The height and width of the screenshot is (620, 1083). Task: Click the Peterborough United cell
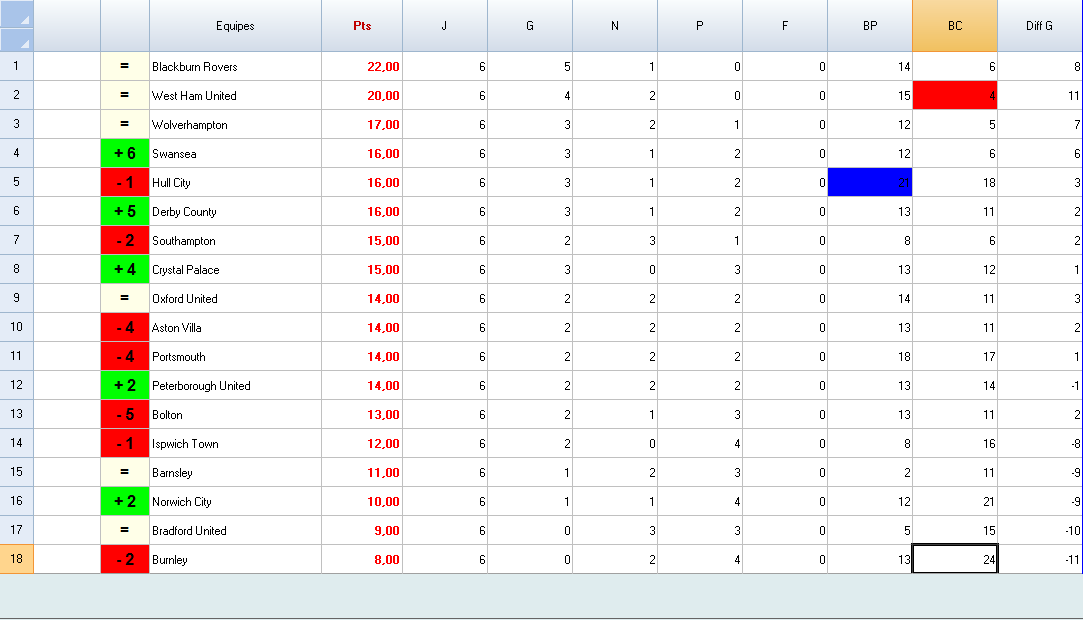pos(235,386)
